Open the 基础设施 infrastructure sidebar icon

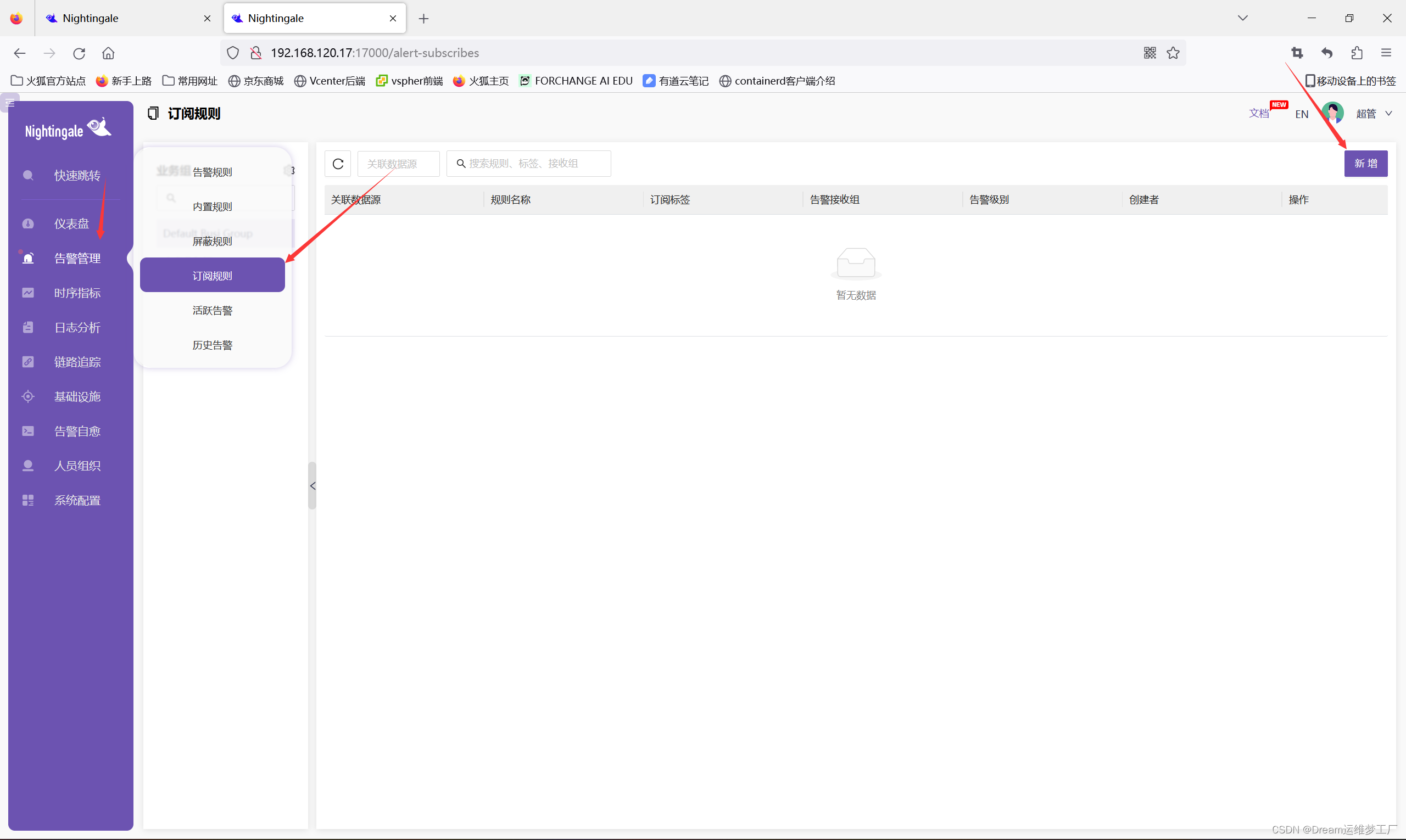point(28,396)
